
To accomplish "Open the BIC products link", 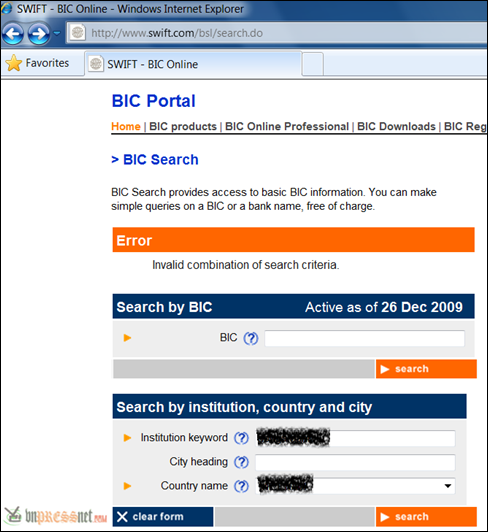I will coord(183,127).
